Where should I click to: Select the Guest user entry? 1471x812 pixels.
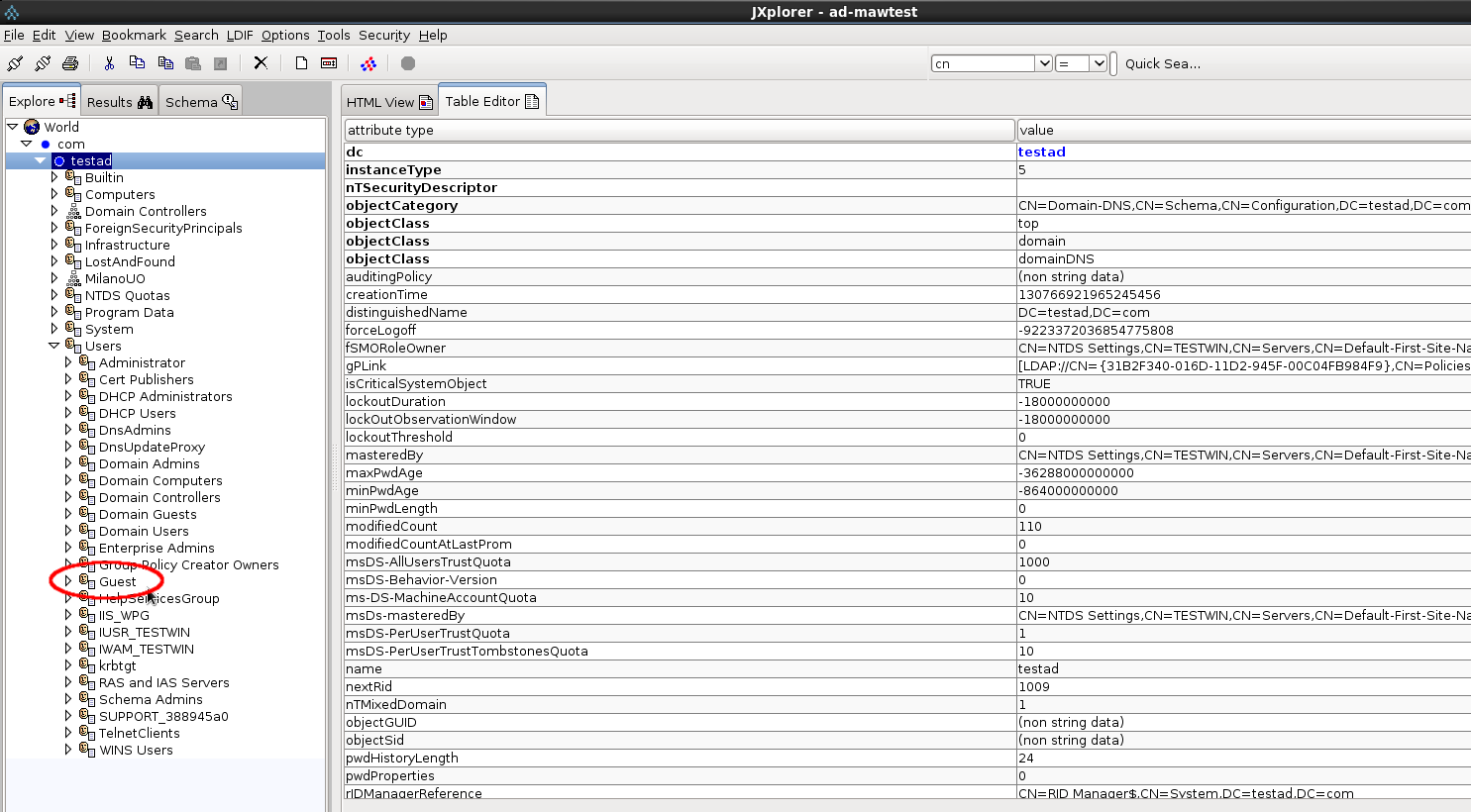coord(117,581)
